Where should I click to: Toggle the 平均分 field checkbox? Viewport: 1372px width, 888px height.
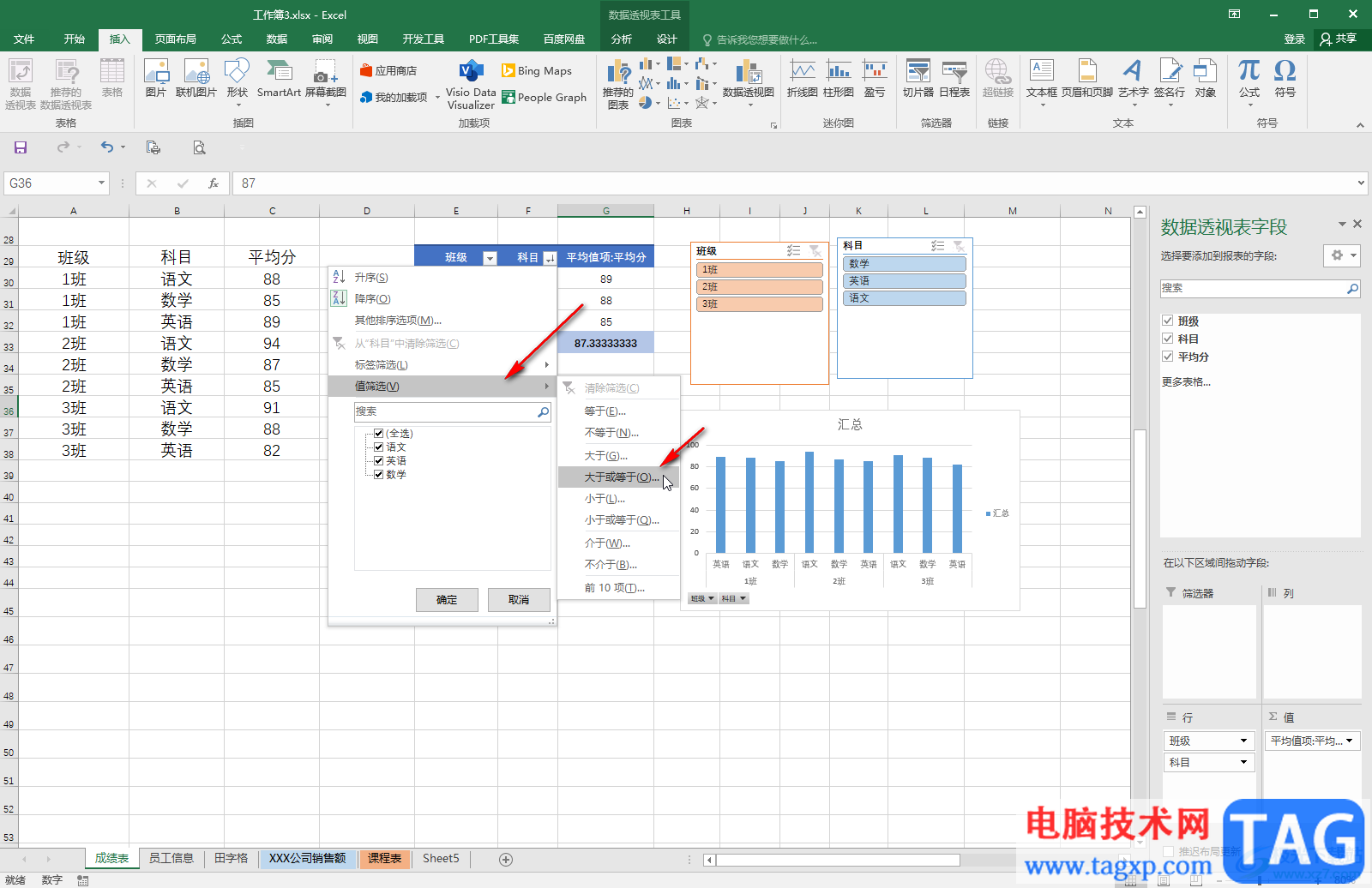click(1167, 357)
